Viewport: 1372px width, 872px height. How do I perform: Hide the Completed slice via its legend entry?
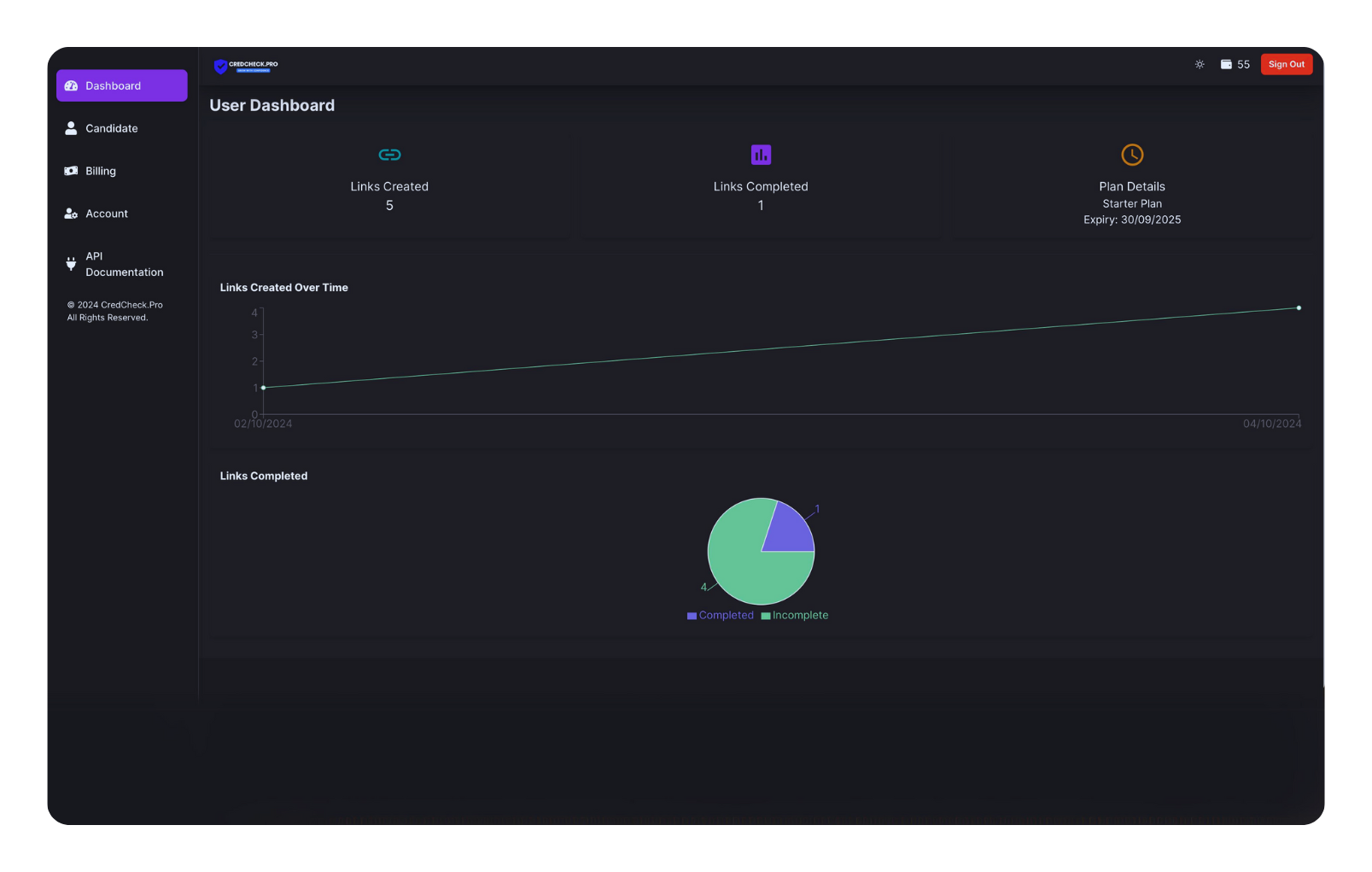(x=720, y=615)
